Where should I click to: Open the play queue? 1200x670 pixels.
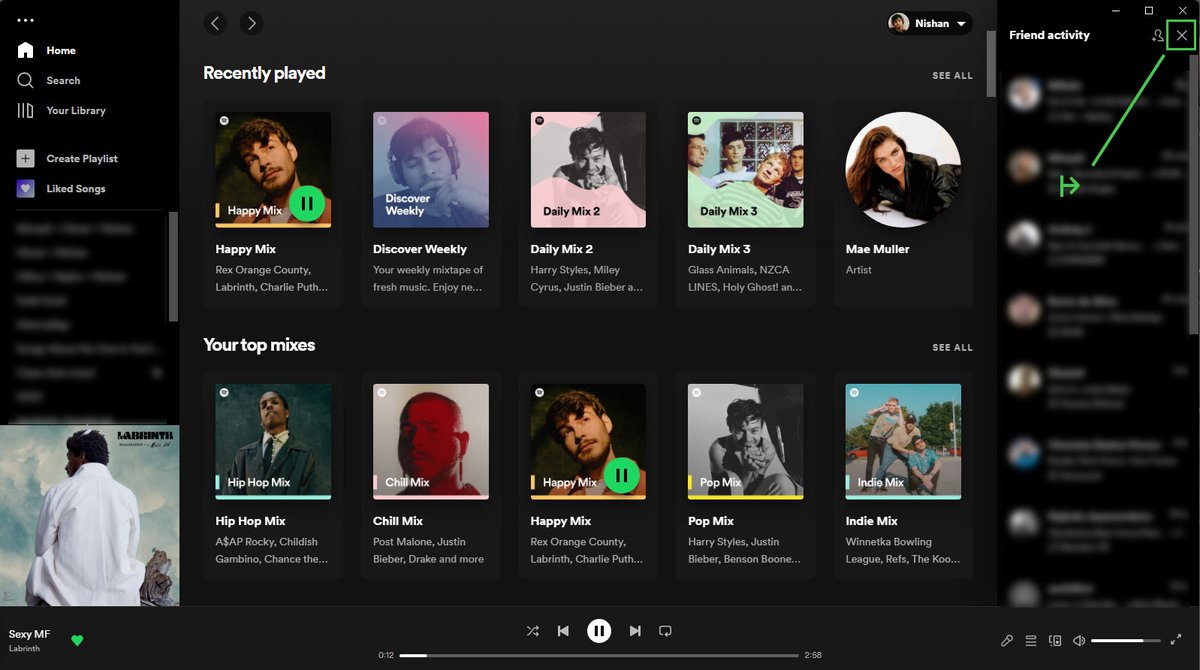coord(1031,640)
